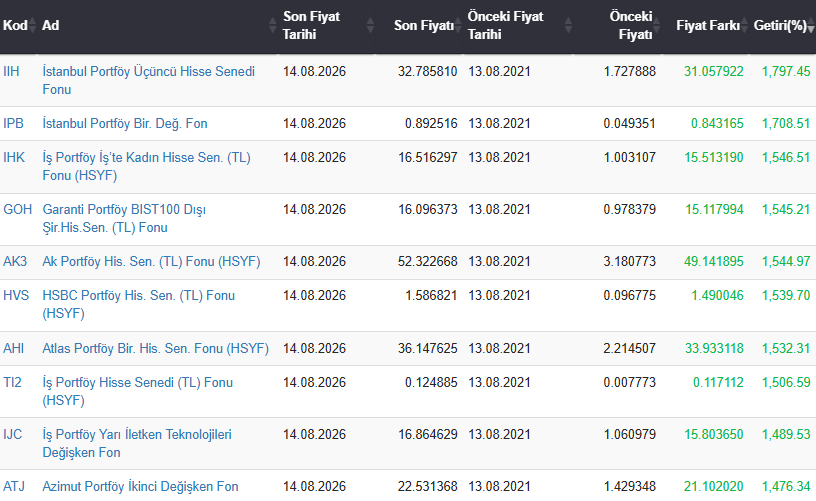Select price difference 31.057922
The height and width of the screenshot is (501, 816).
[x=713, y=71]
